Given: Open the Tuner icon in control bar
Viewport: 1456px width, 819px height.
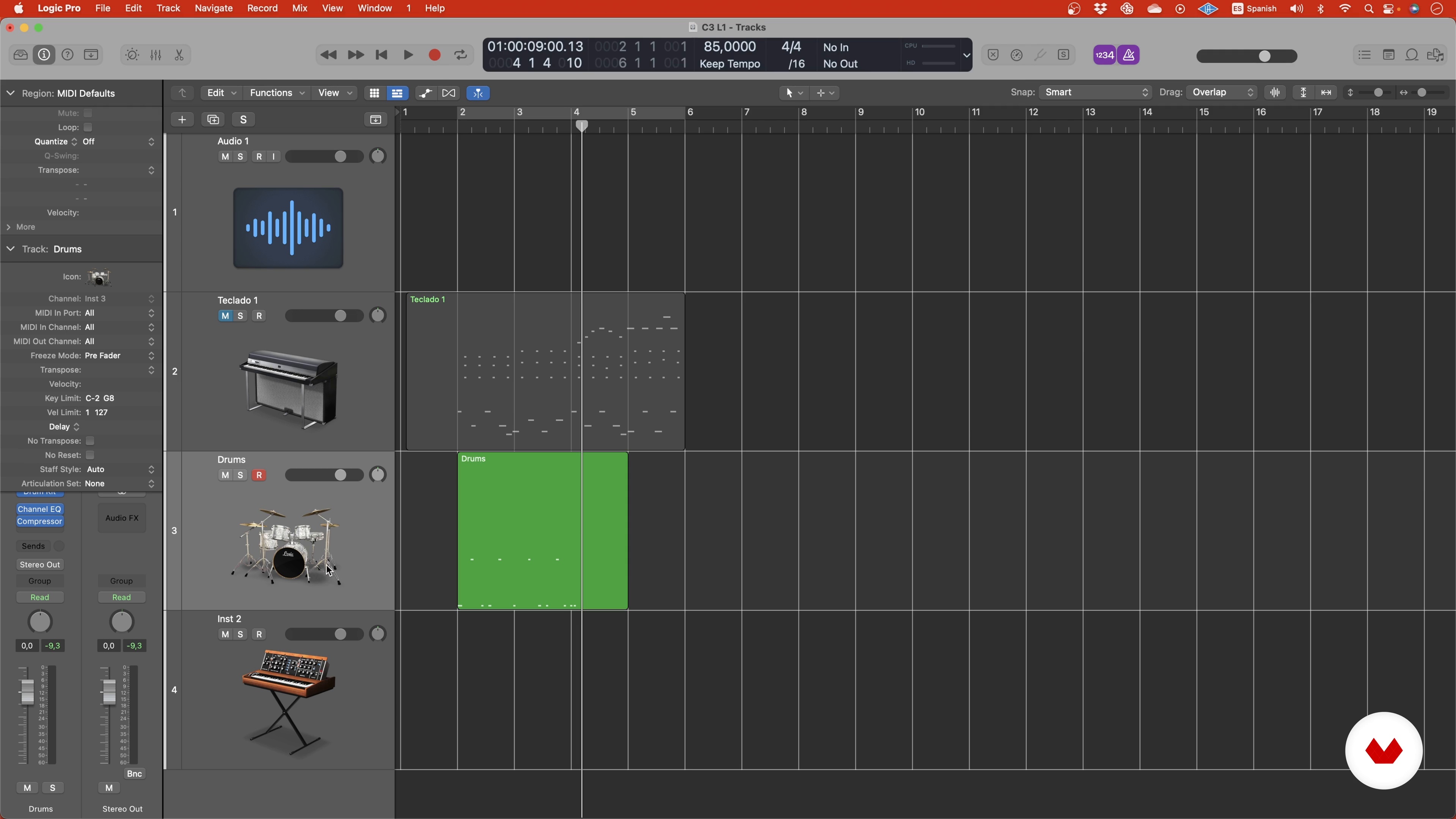Looking at the screenshot, I should tap(1040, 55).
